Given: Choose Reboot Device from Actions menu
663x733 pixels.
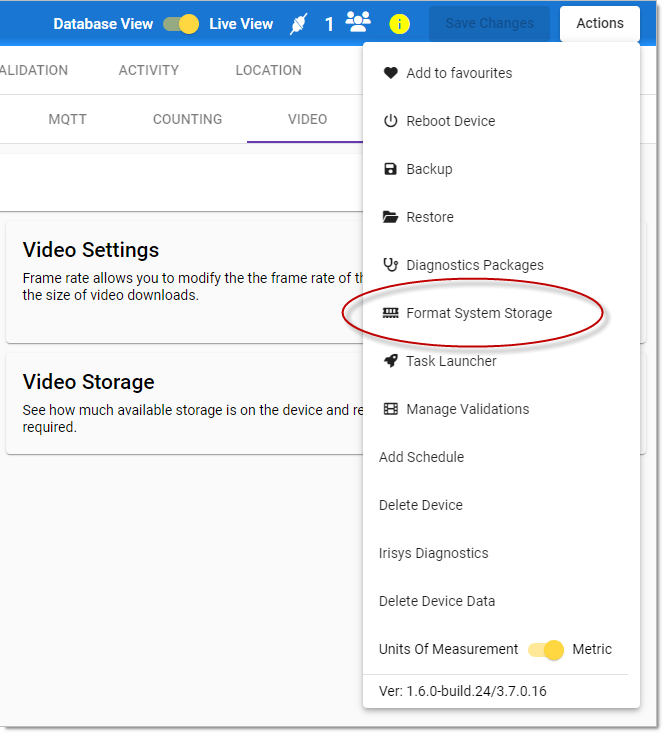Looking at the screenshot, I should point(501,121).
